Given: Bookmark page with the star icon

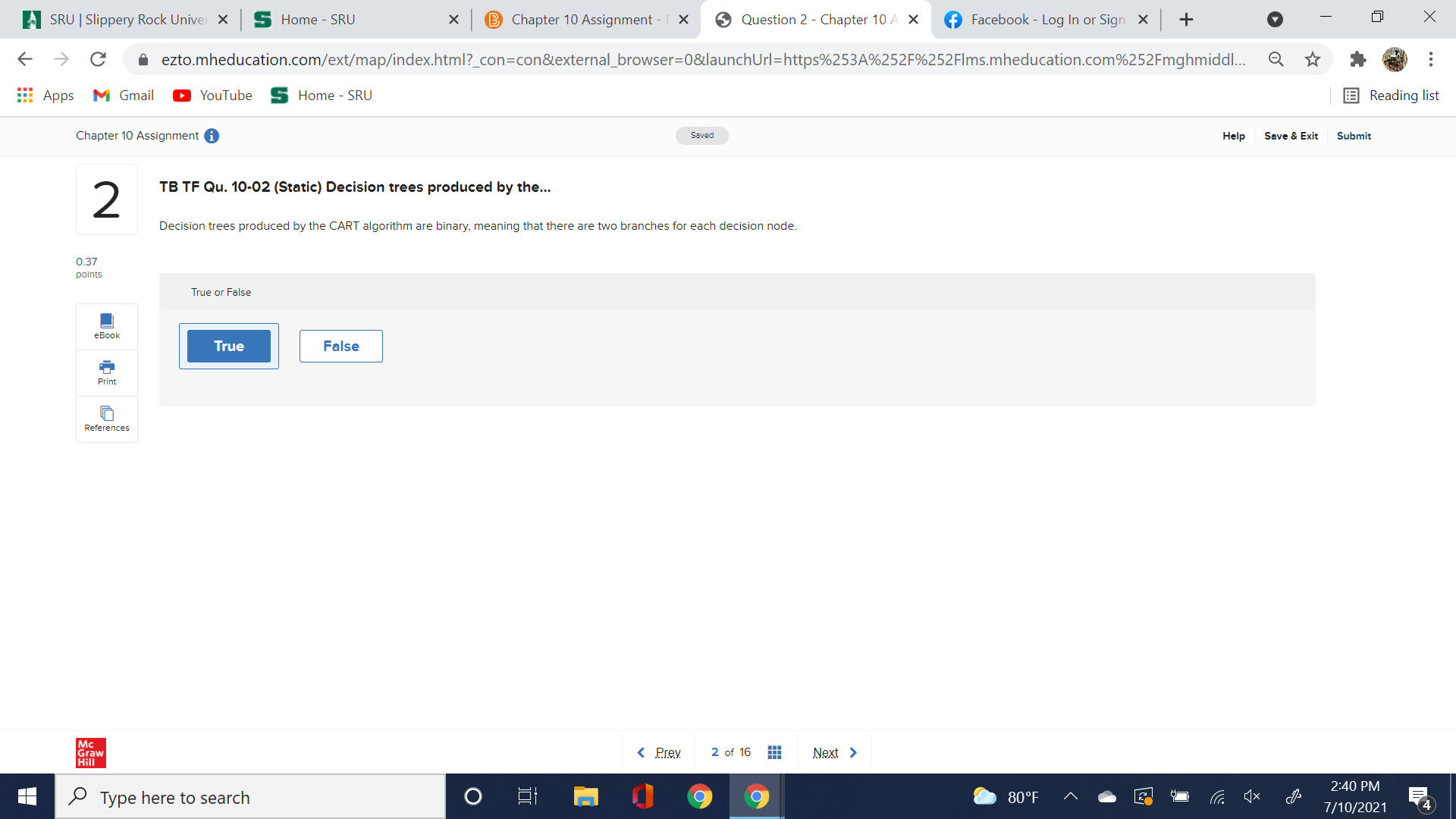Looking at the screenshot, I should click(1313, 59).
